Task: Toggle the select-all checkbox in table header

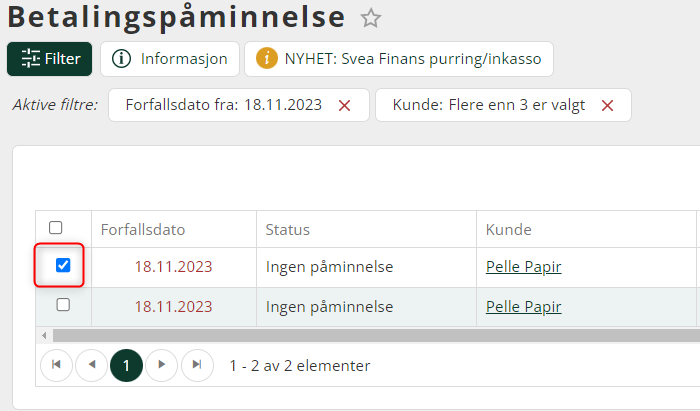Action: (56, 228)
